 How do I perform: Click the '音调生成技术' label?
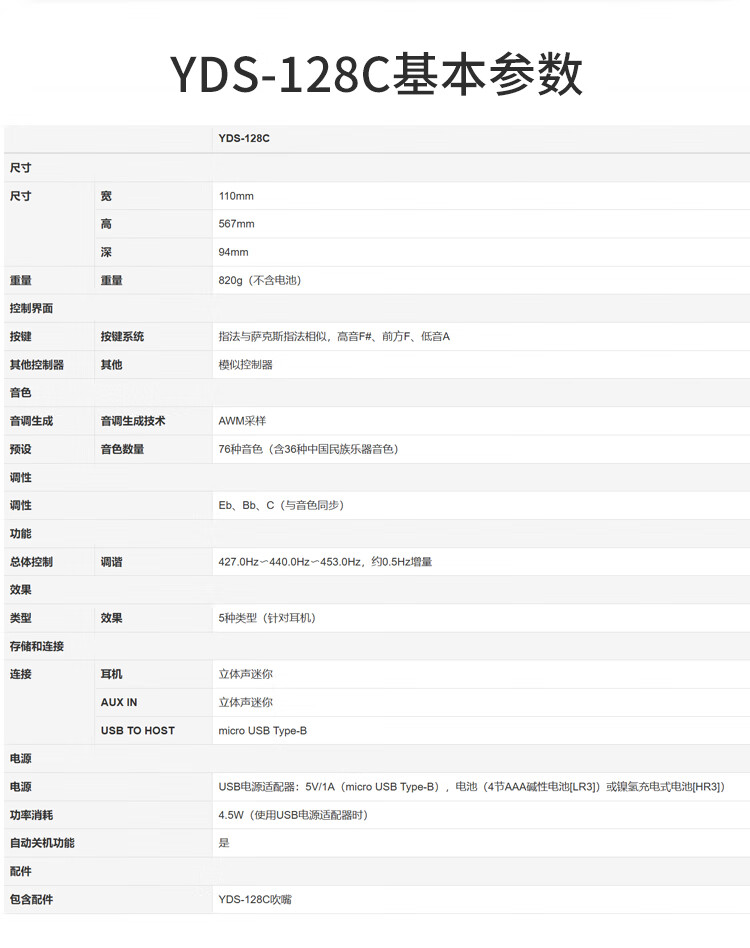click(x=133, y=421)
